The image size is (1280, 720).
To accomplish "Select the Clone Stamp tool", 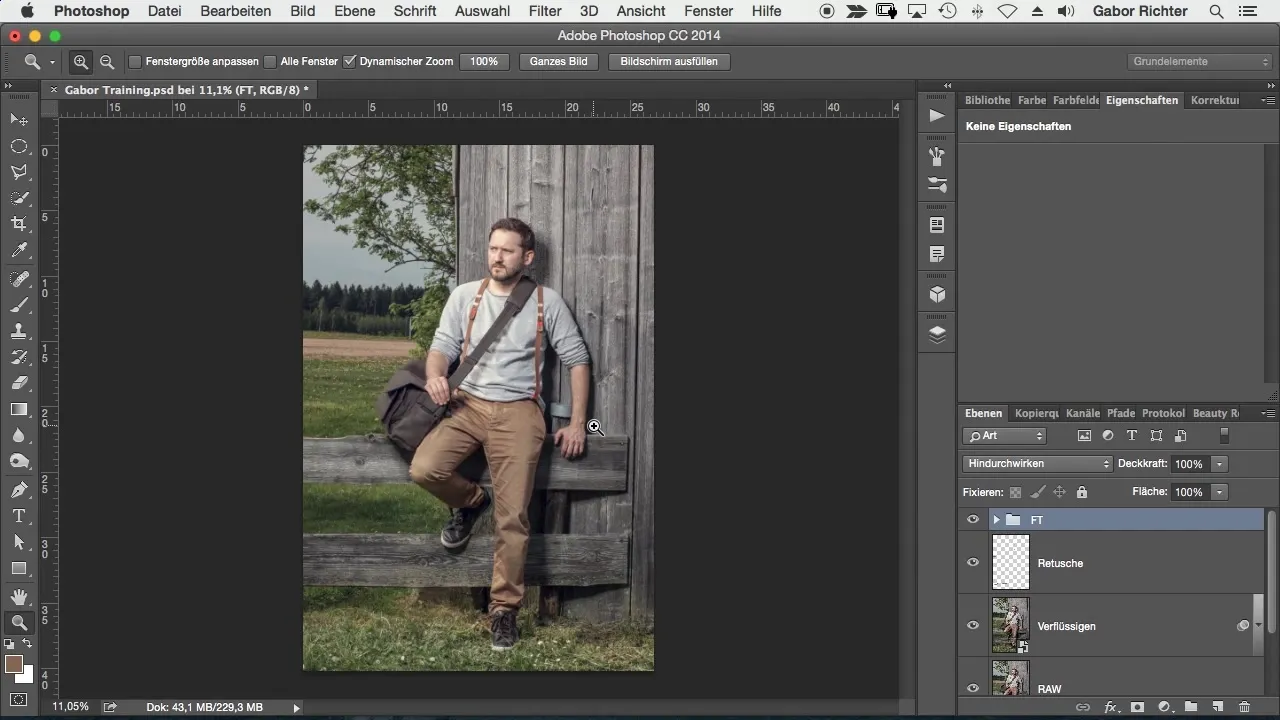I will (19, 331).
